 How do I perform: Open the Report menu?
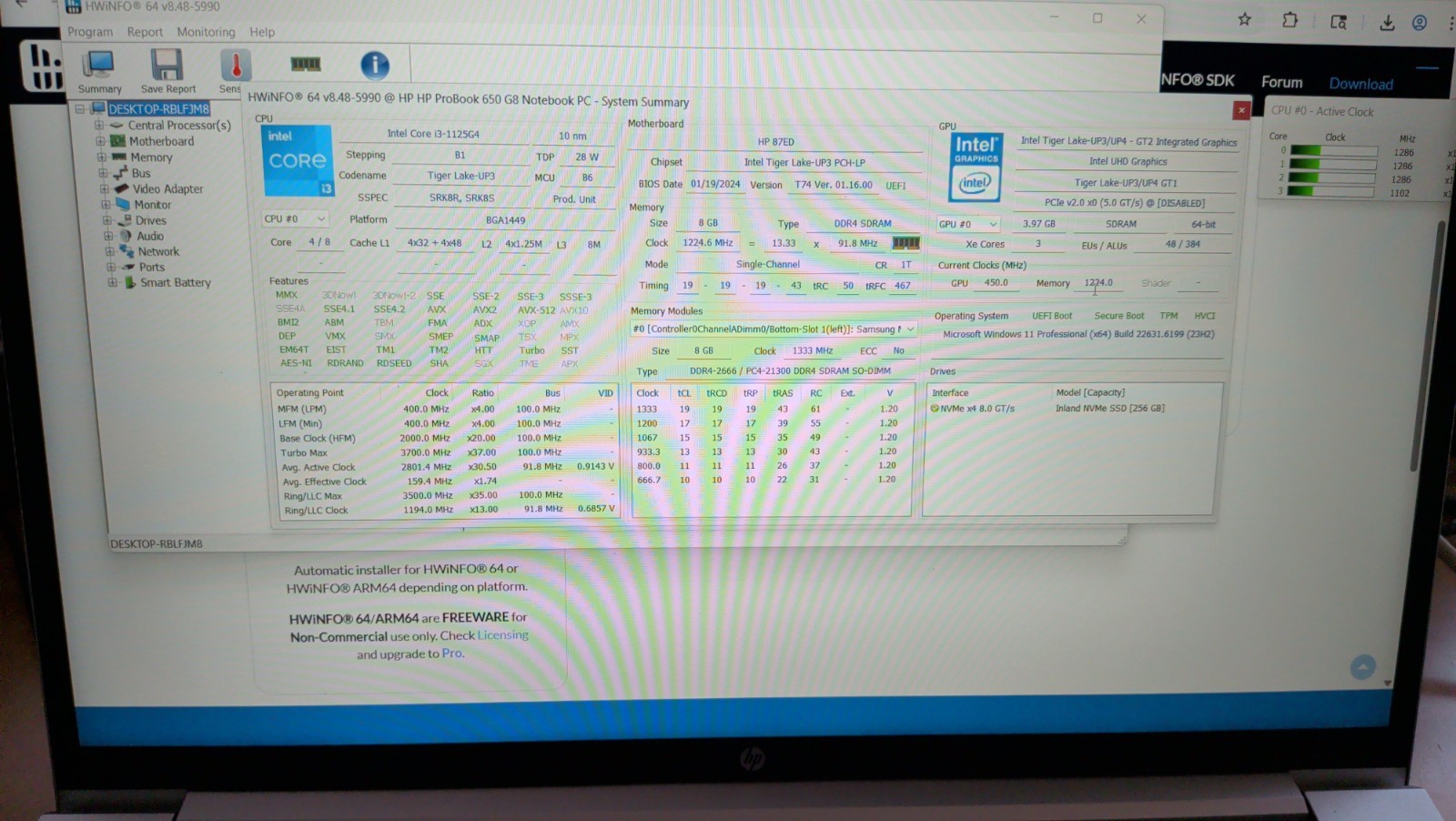point(145,32)
